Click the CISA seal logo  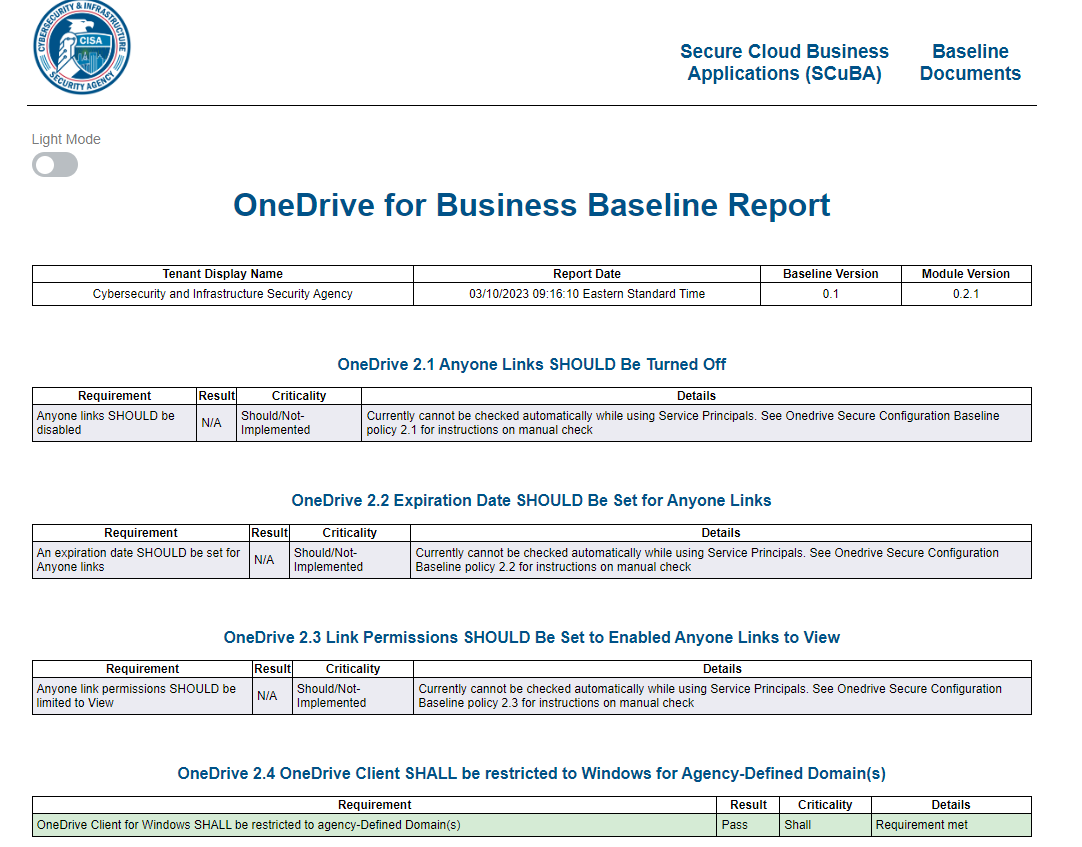(78, 47)
